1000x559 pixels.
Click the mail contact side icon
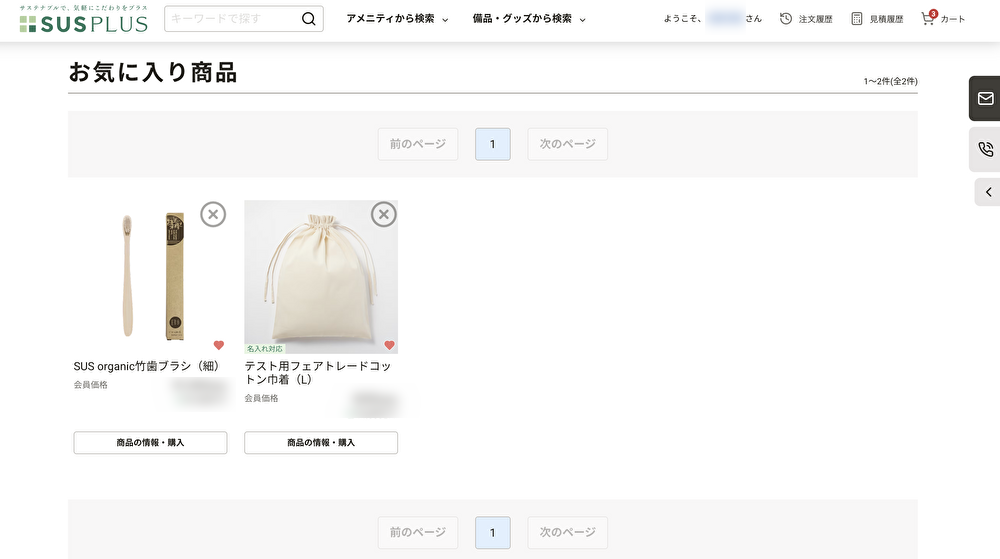[x=985, y=98]
